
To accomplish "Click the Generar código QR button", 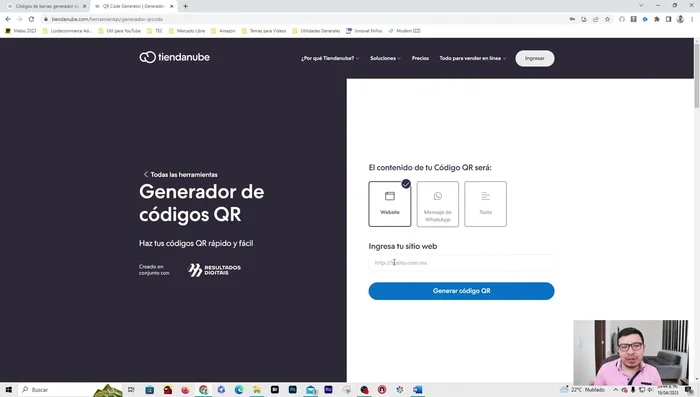I will coord(461,291).
